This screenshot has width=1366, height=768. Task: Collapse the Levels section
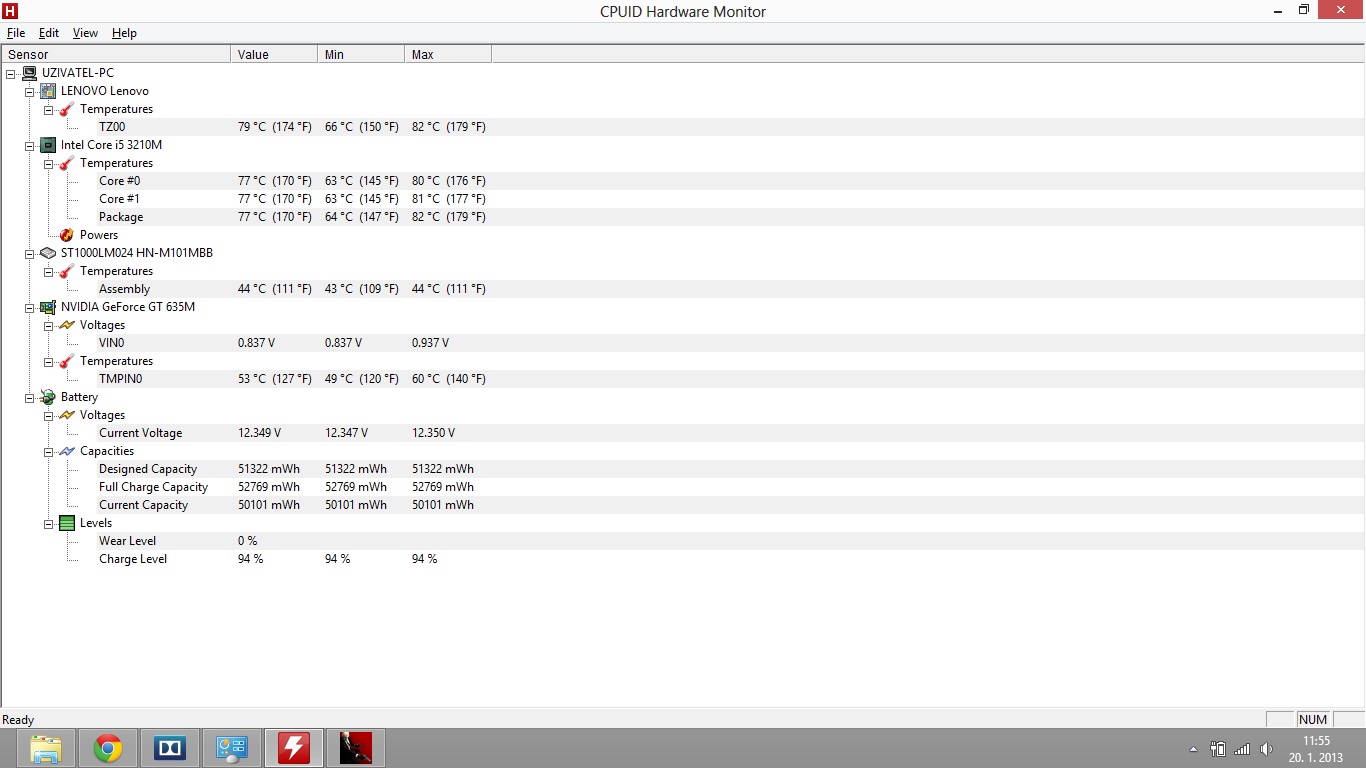point(49,523)
